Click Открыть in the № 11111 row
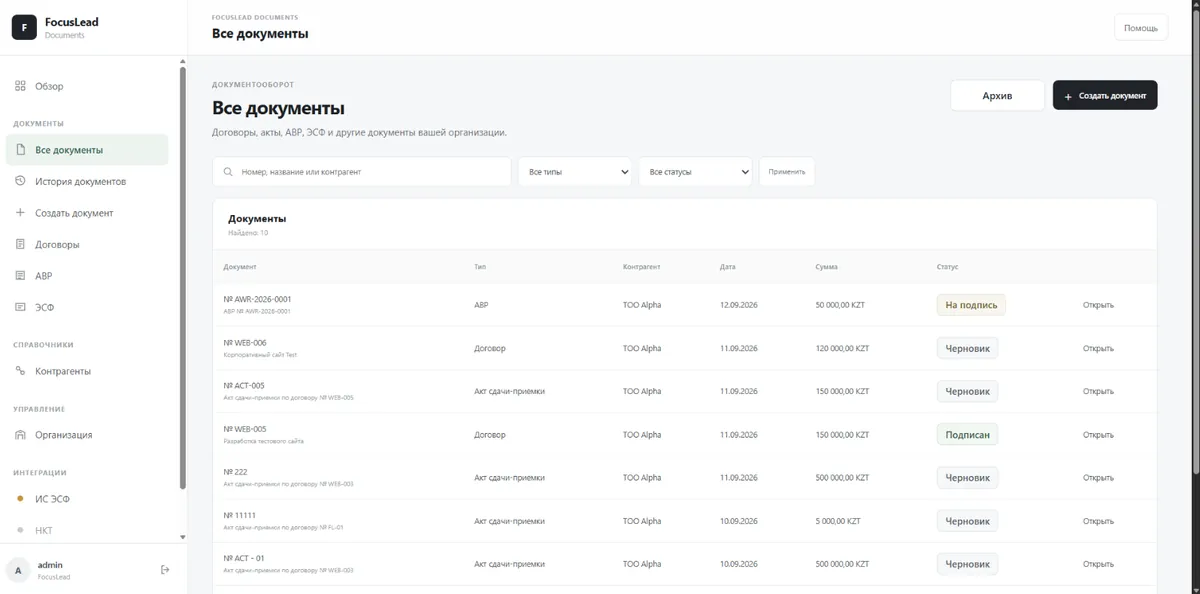The height and width of the screenshot is (594, 1200). point(1098,521)
